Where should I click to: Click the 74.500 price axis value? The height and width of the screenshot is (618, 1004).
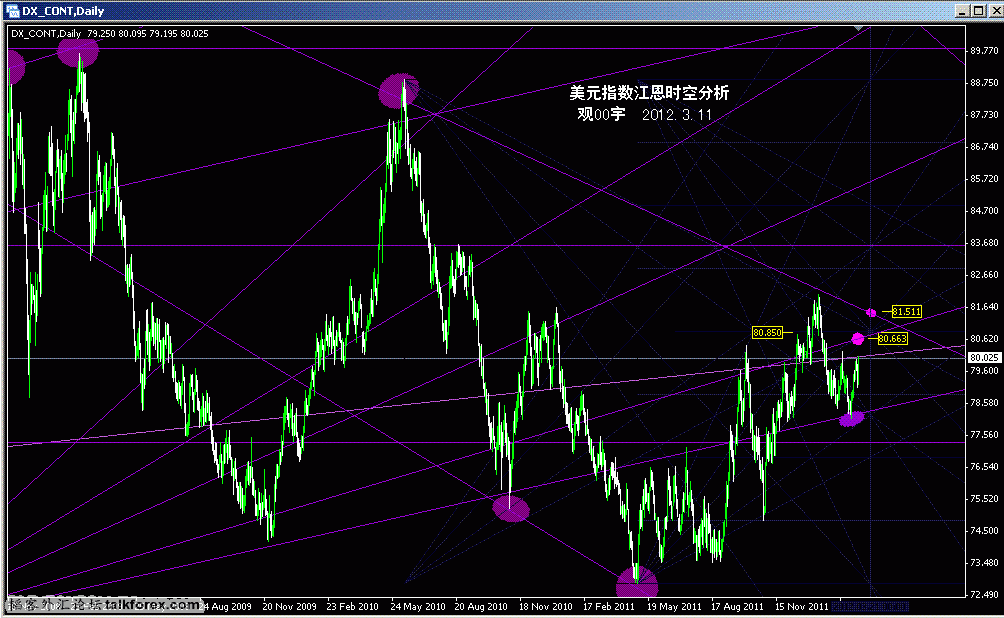[x=985, y=531]
